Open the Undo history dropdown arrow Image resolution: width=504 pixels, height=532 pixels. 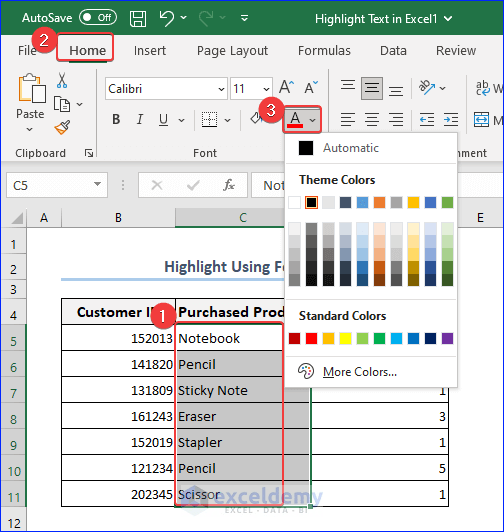184,17
